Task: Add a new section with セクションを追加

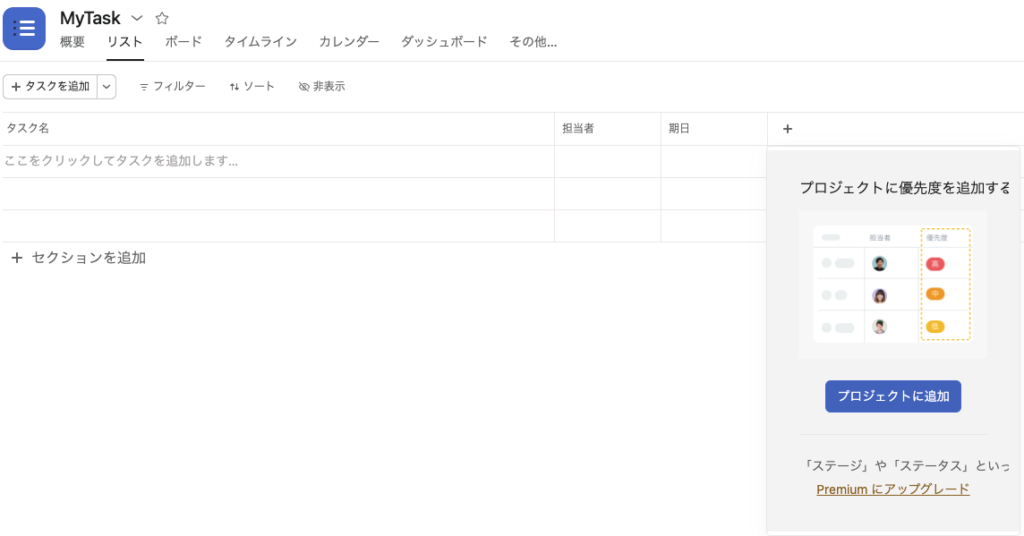Action: point(79,258)
